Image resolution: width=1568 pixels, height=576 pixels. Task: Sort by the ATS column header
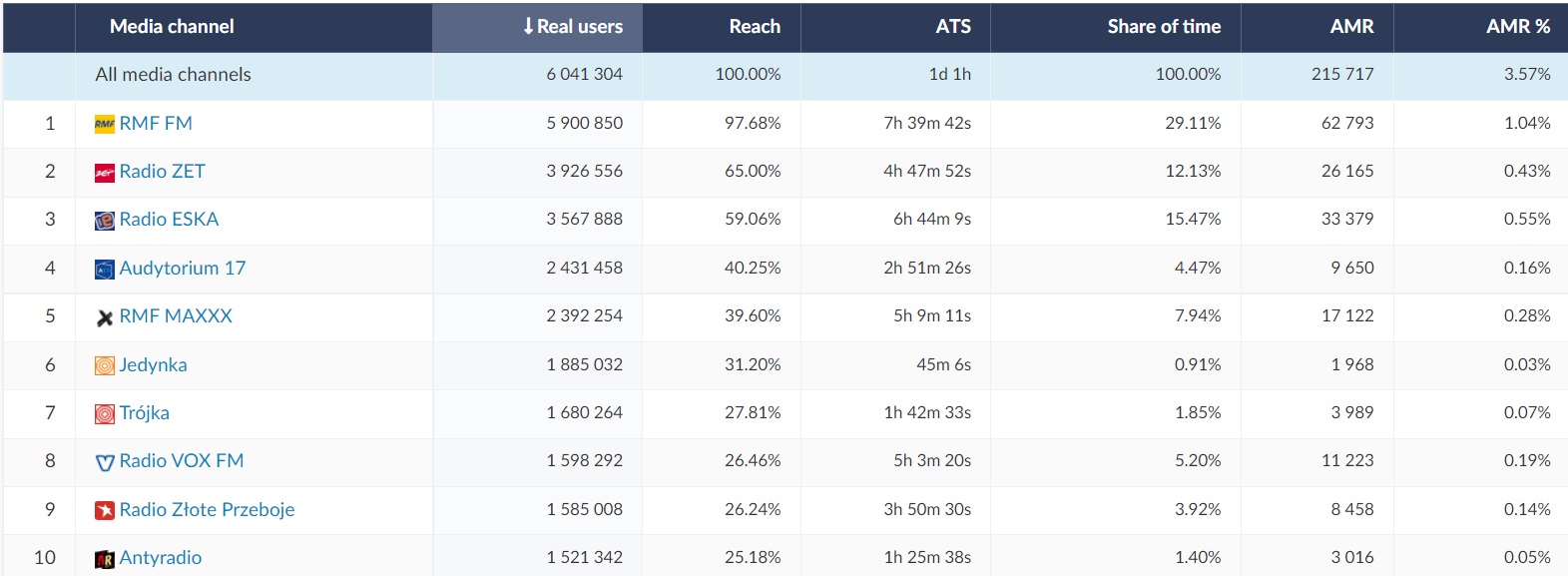[x=952, y=27]
